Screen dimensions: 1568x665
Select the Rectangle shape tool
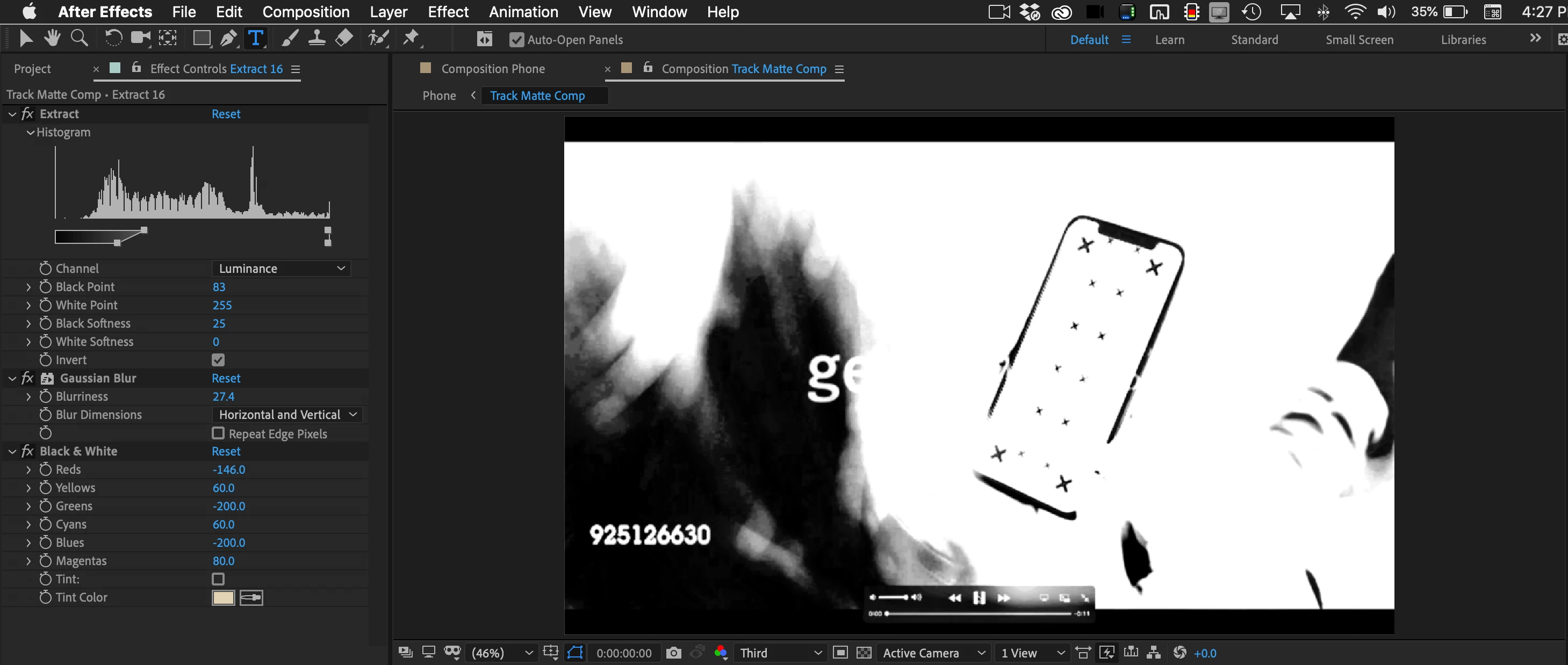coord(201,39)
